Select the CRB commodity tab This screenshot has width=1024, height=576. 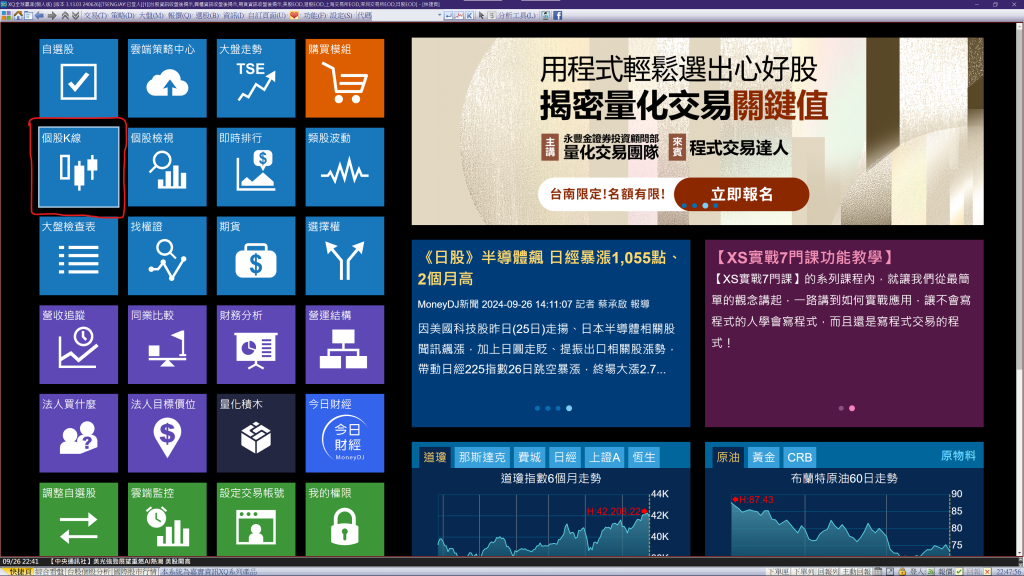[x=799, y=457]
